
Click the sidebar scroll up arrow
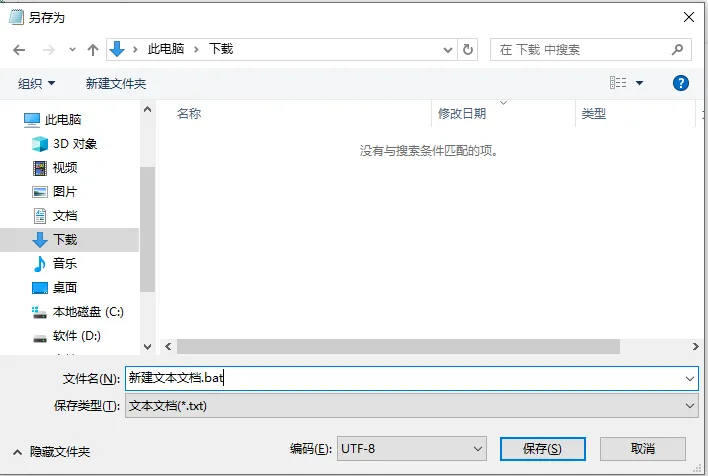(147, 109)
